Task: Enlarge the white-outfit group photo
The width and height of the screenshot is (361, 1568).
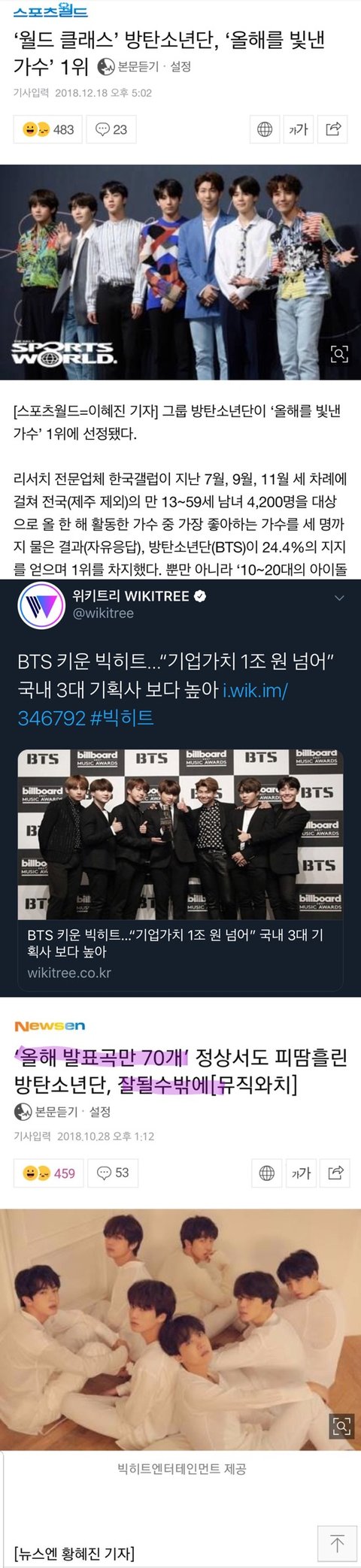Action: [x=342, y=1425]
